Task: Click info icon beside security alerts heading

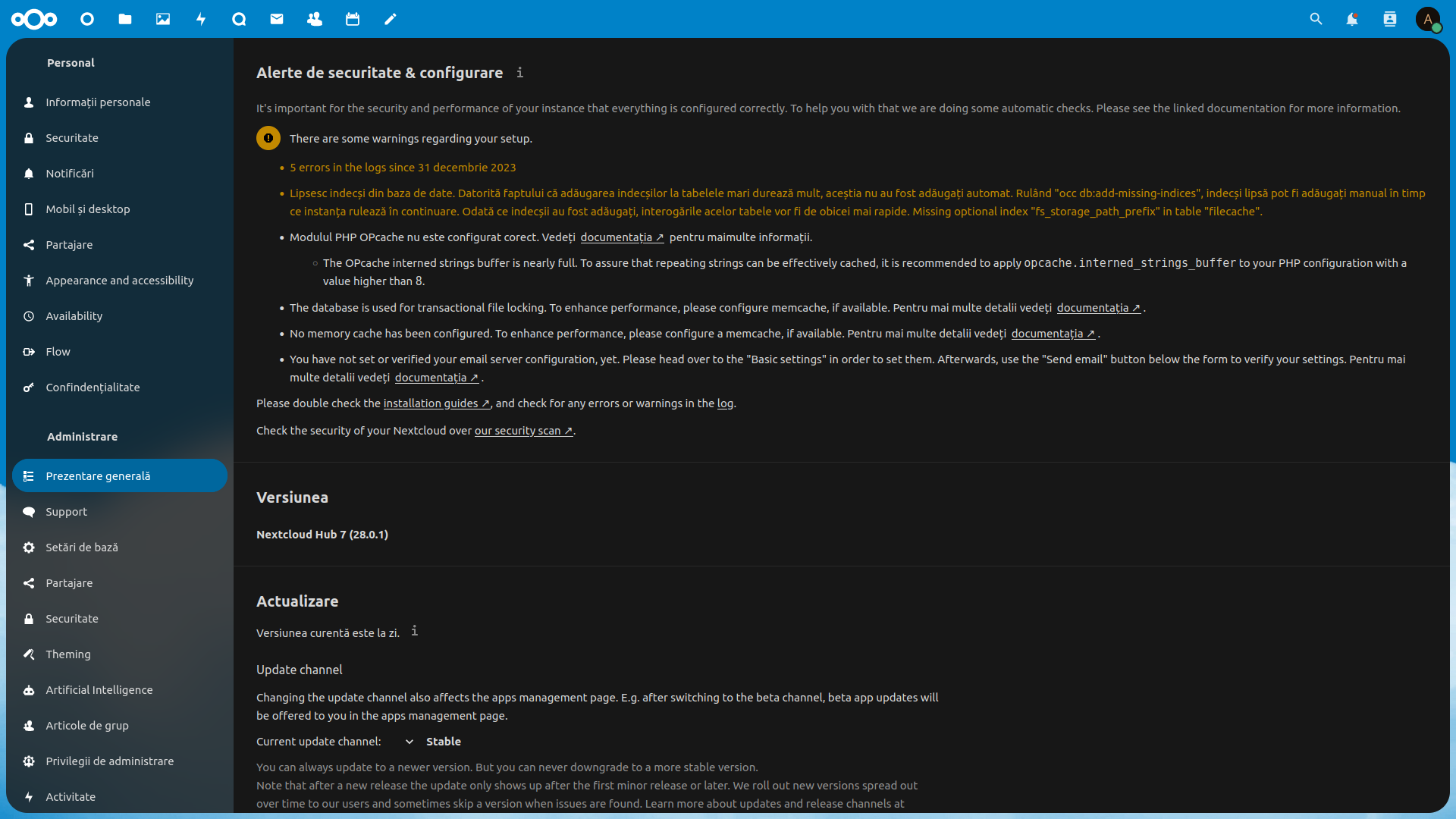Action: click(519, 72)
